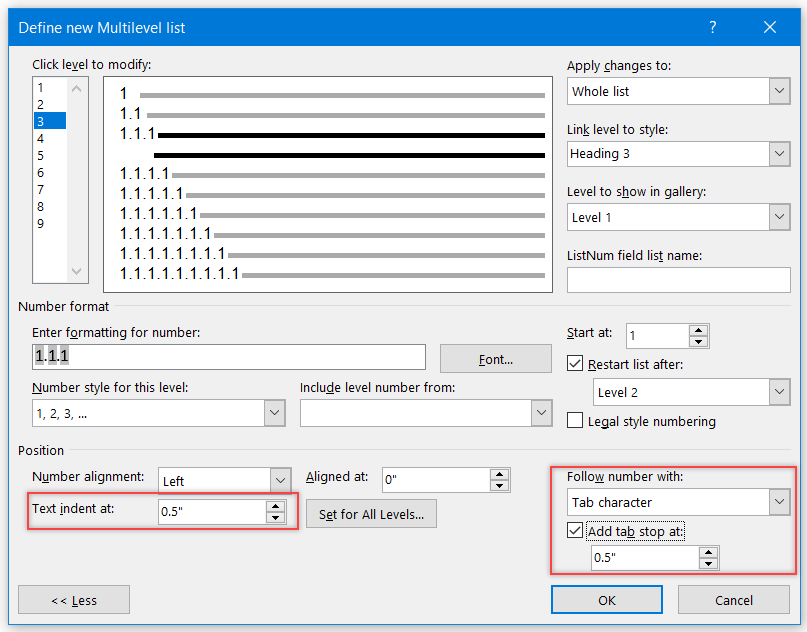807x632 pixels.
Task: Uncheck the Restart list after checkbox
Action: 575,363
